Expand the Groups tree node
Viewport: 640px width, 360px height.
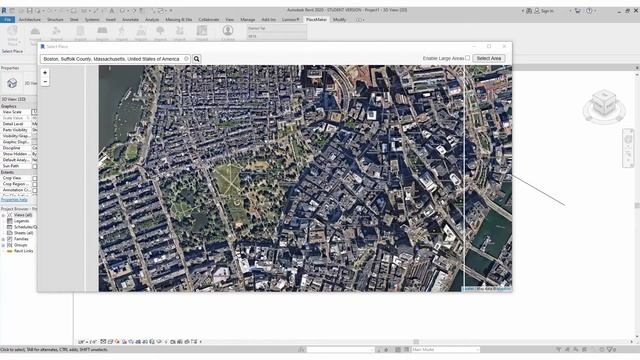pyautogui.click(x=4, y=245)
